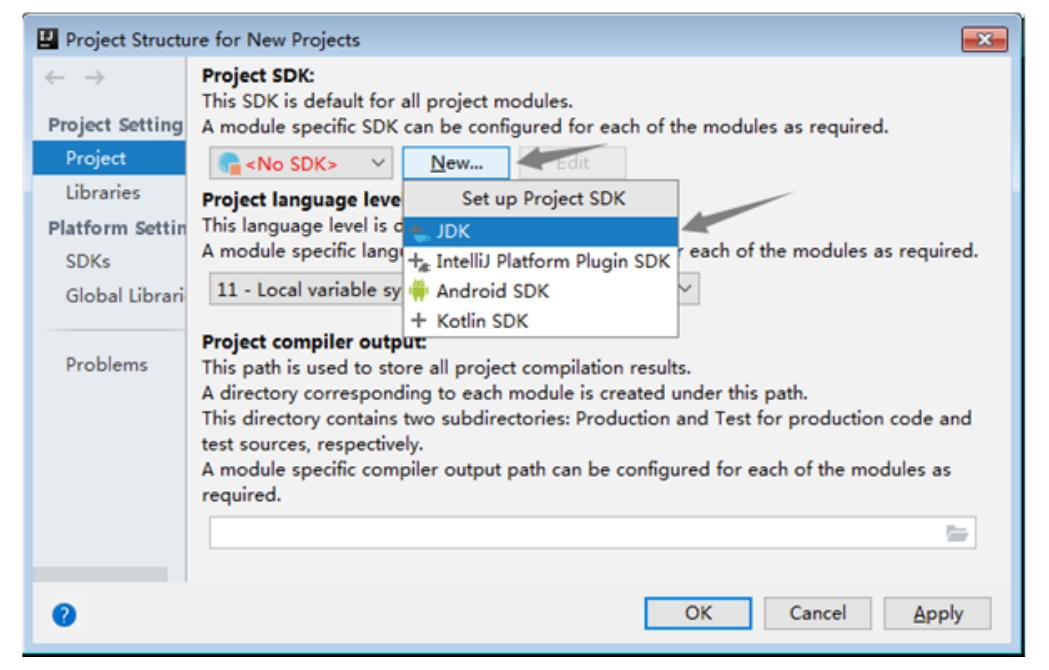Viewport: 1049px width, 670px height.
Task: Click the Android SDK robot icon
Action: [x=419, y=291]
